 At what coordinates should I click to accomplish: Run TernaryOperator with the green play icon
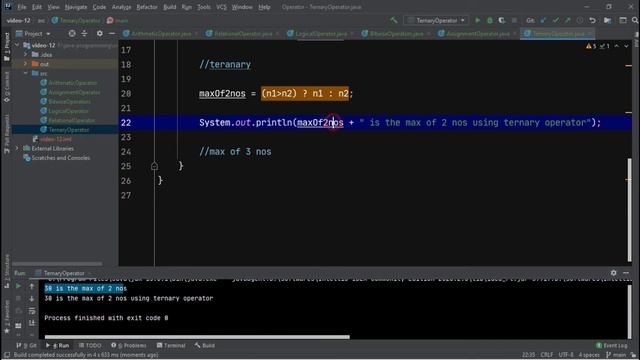(478, 20)
